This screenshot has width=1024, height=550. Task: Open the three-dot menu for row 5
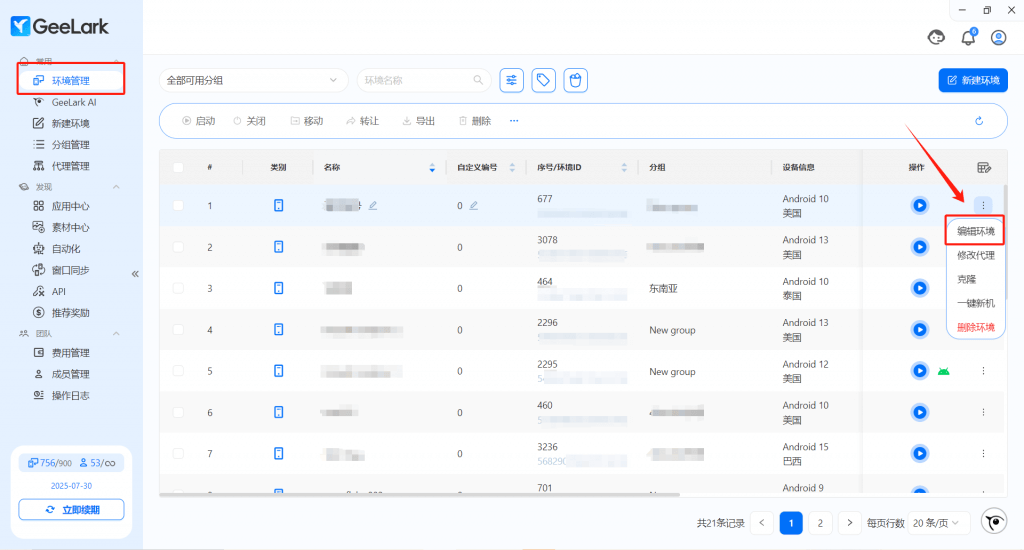point(983,371)
